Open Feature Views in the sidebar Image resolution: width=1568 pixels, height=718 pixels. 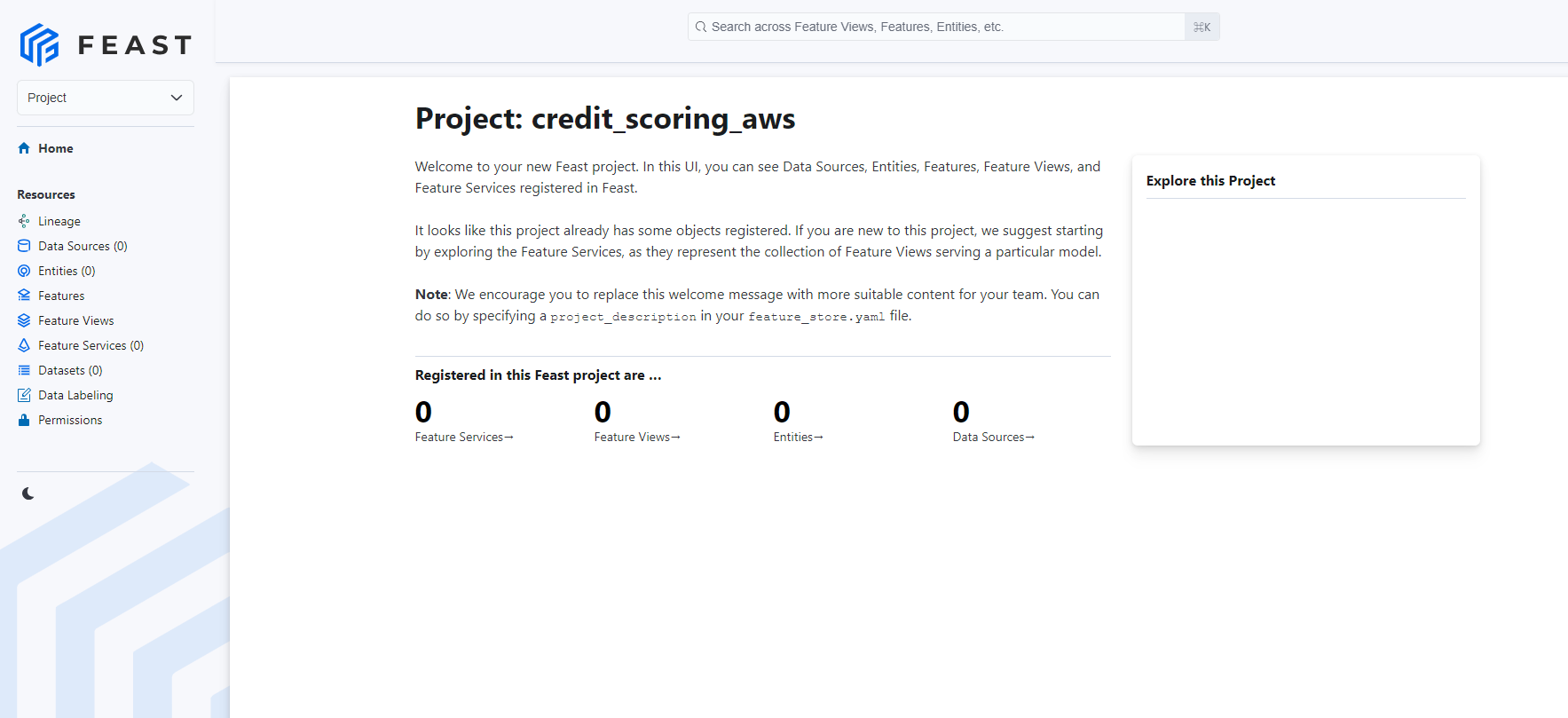point(75,320)
